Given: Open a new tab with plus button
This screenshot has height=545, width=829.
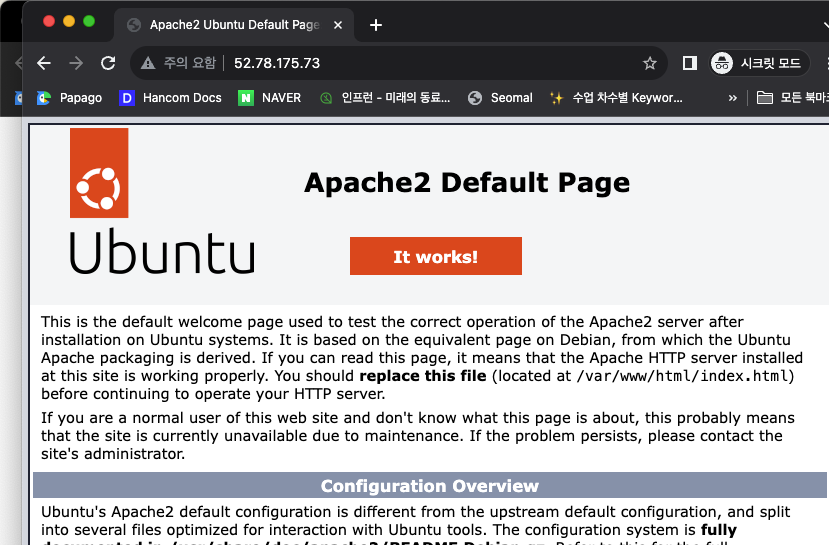Looking at the screenshot, I should pos(376,25).
